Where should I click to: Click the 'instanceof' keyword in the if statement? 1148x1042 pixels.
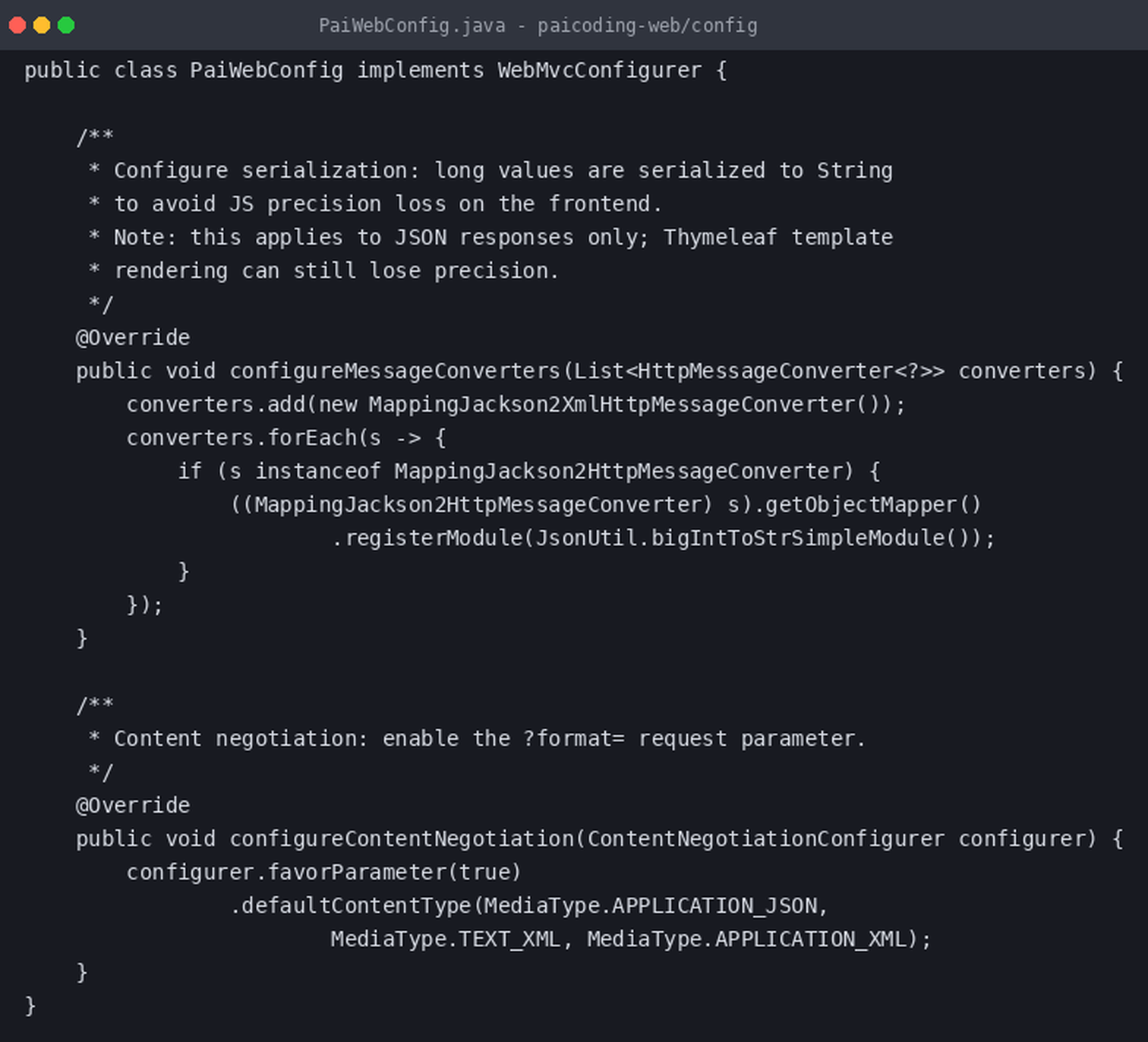317,472
